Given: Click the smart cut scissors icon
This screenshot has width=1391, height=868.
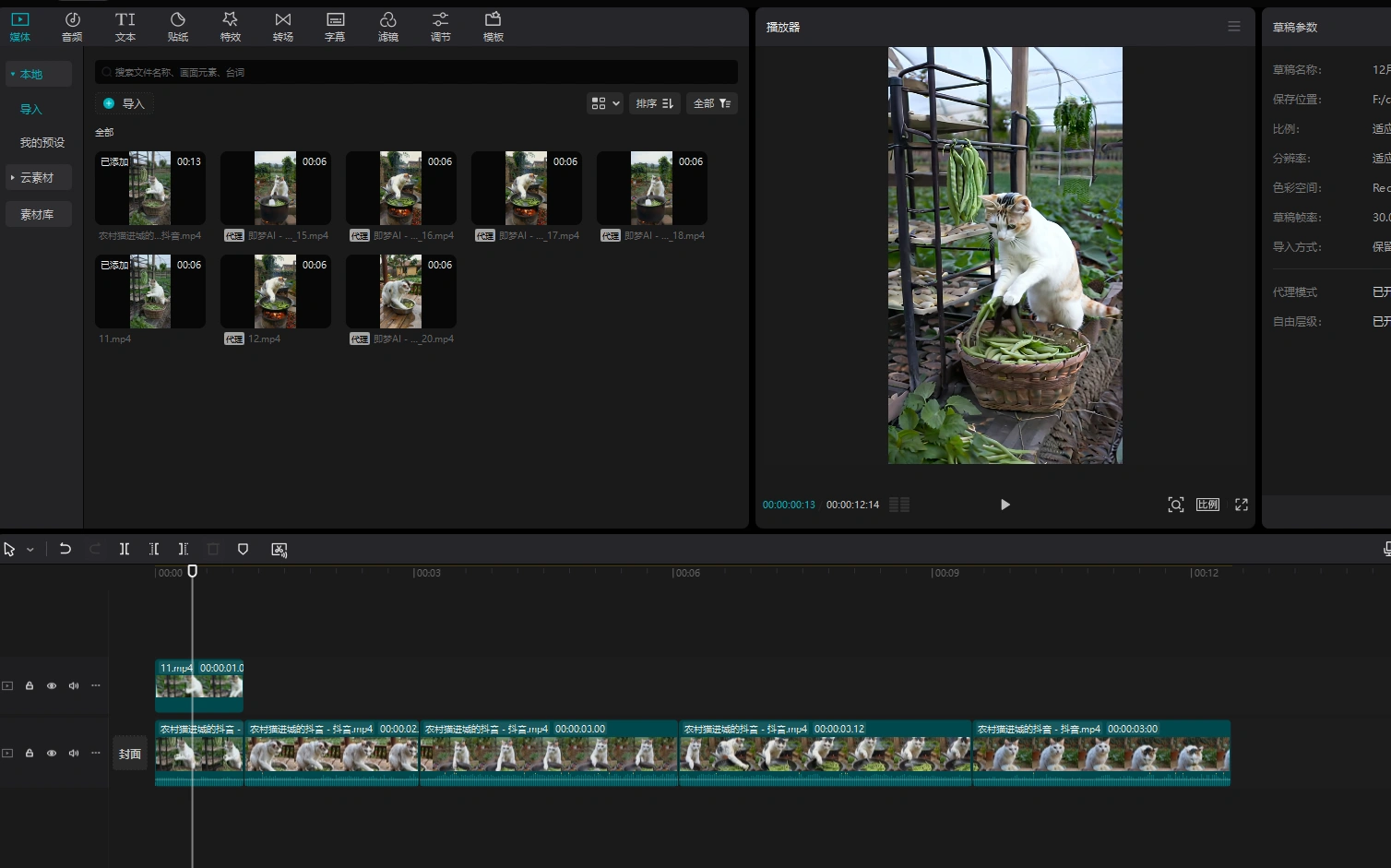Looking at the screenshot, I should click(x=279, y=549).
